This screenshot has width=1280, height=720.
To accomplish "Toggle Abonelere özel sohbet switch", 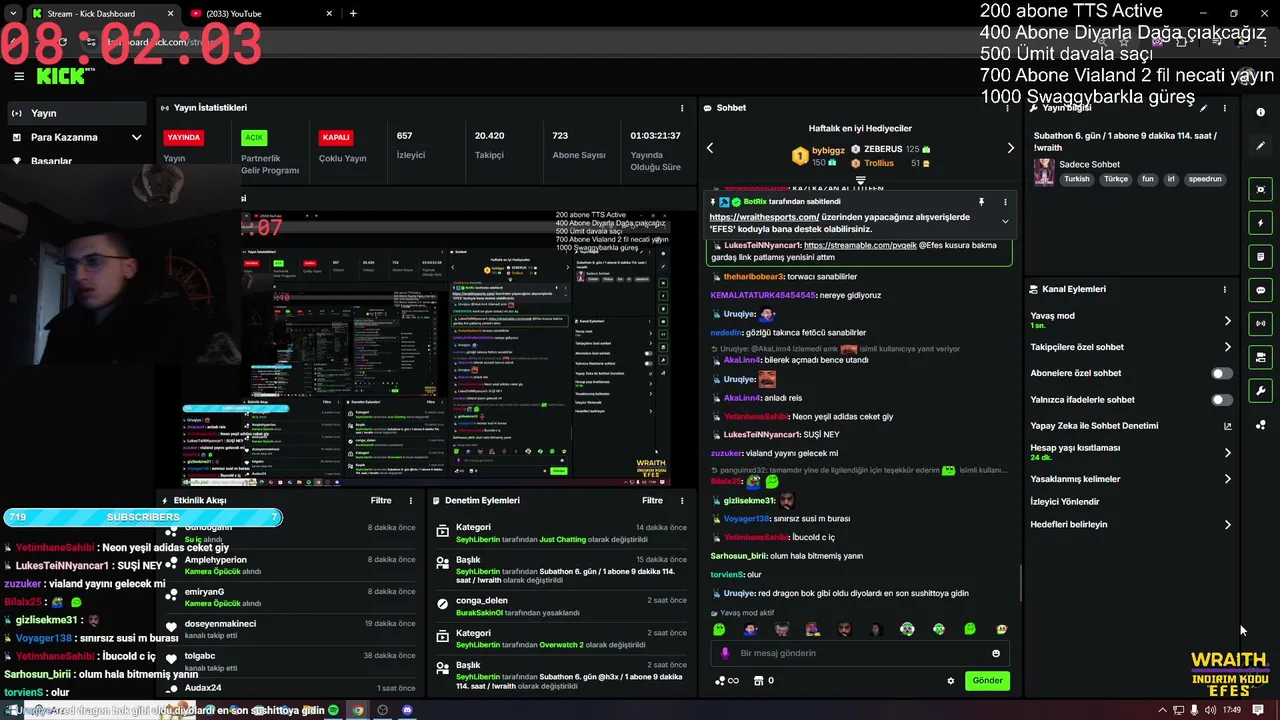I will point(1222,373).
